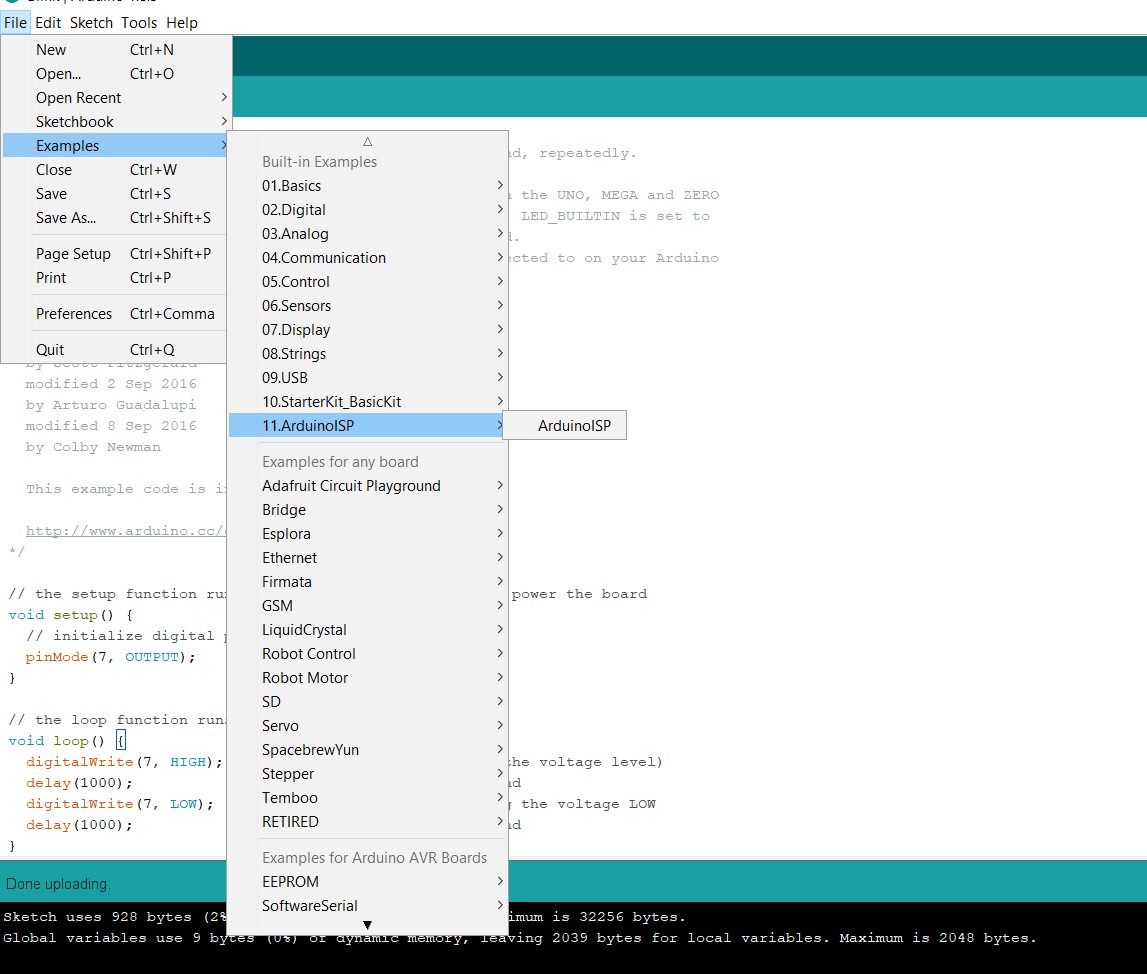Open the Tools menu
This screenshot has width=1147, height=974.
click(x=139, y=23)
